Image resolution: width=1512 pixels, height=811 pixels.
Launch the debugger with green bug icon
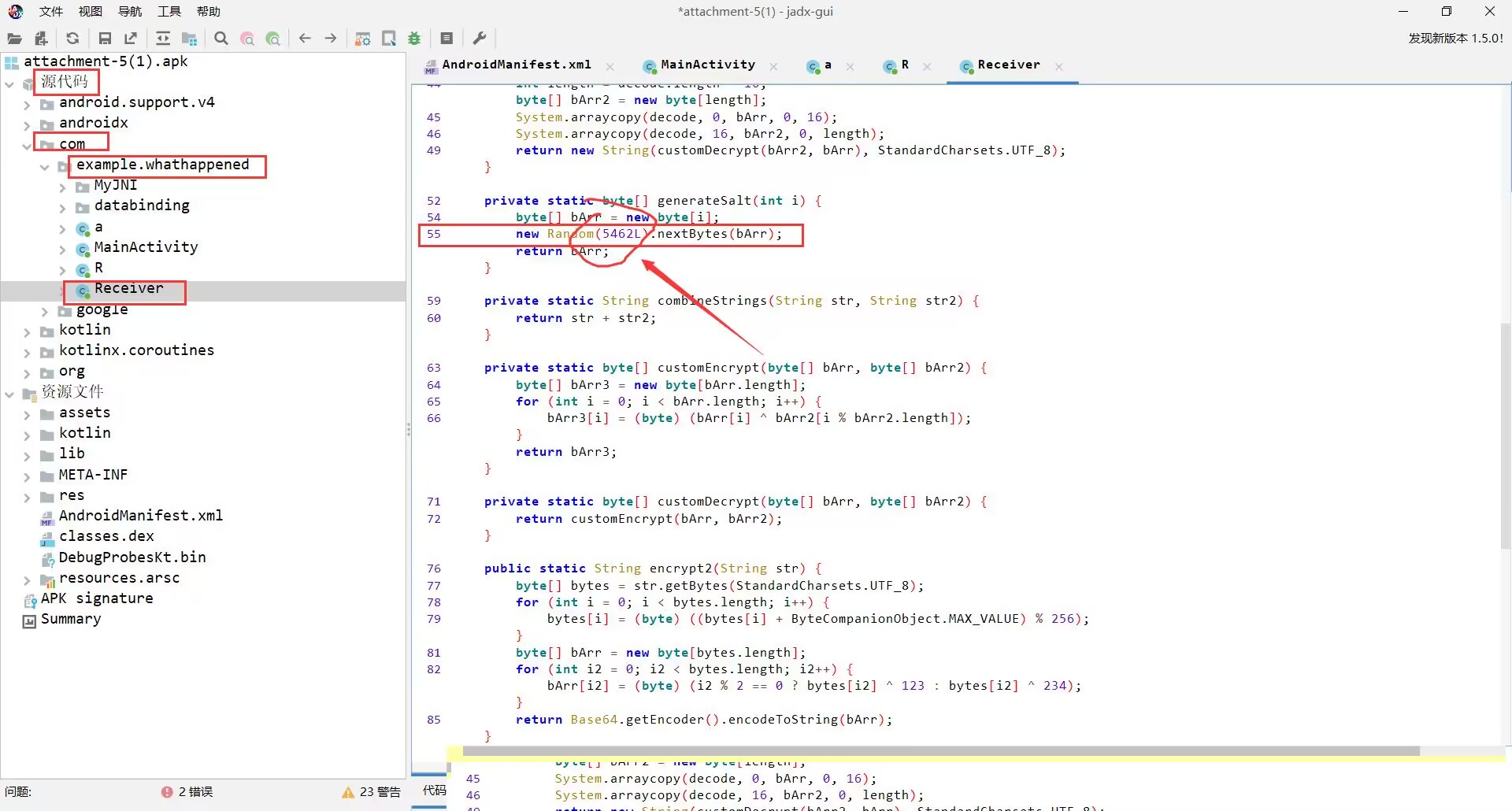coord(414,38)
